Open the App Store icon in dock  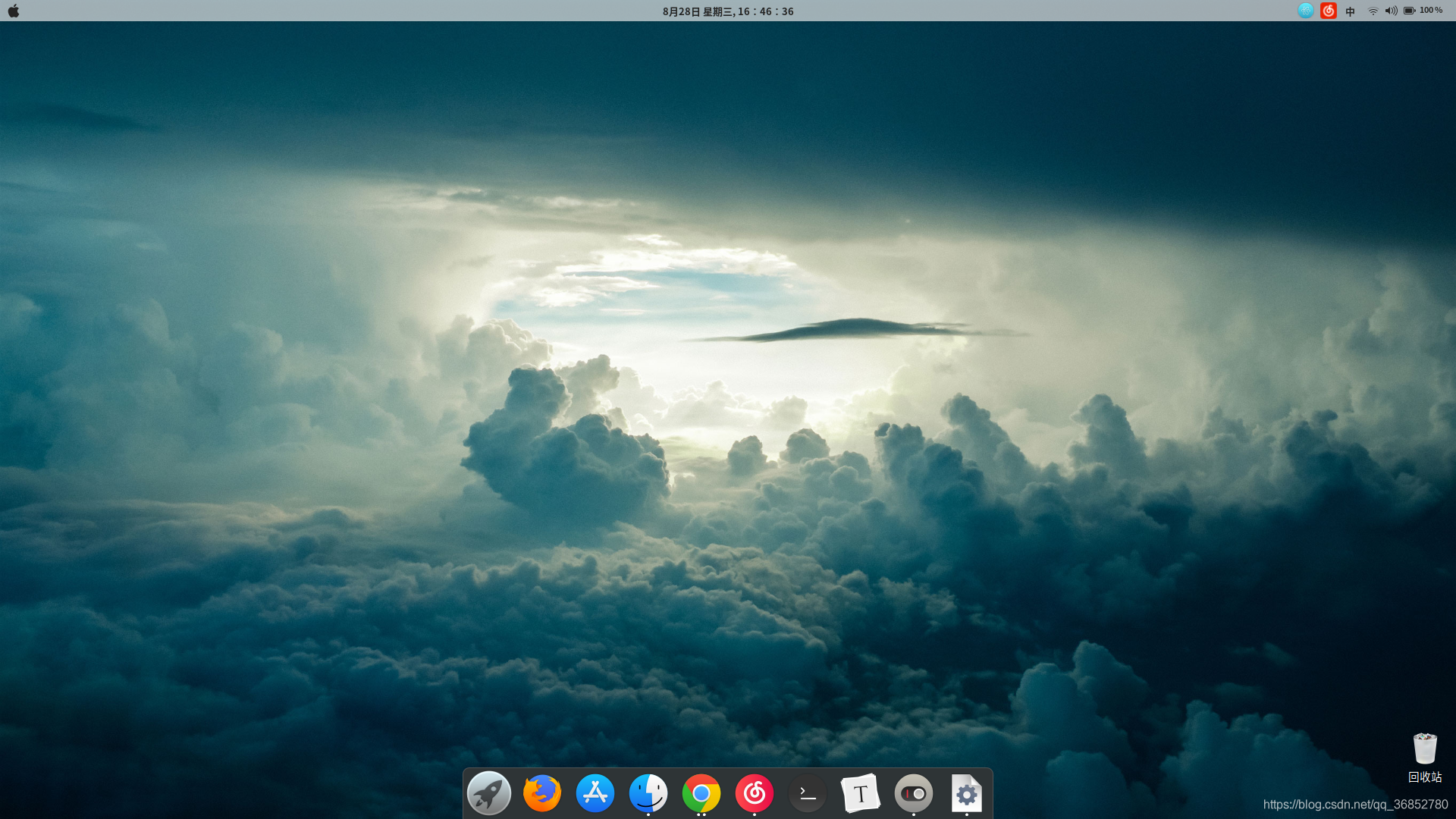coord(595,793)
